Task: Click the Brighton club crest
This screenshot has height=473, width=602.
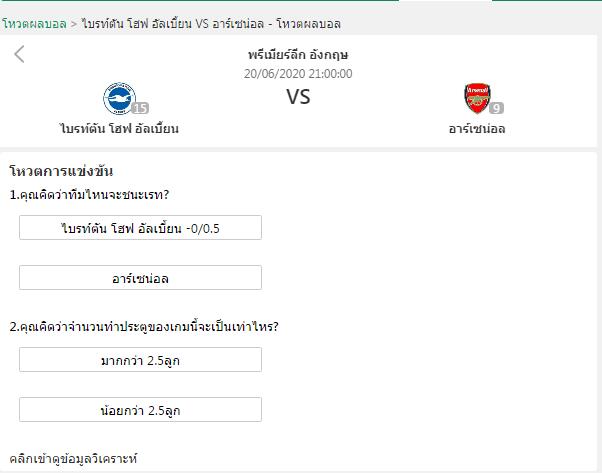Action: [x=119, y=98]
